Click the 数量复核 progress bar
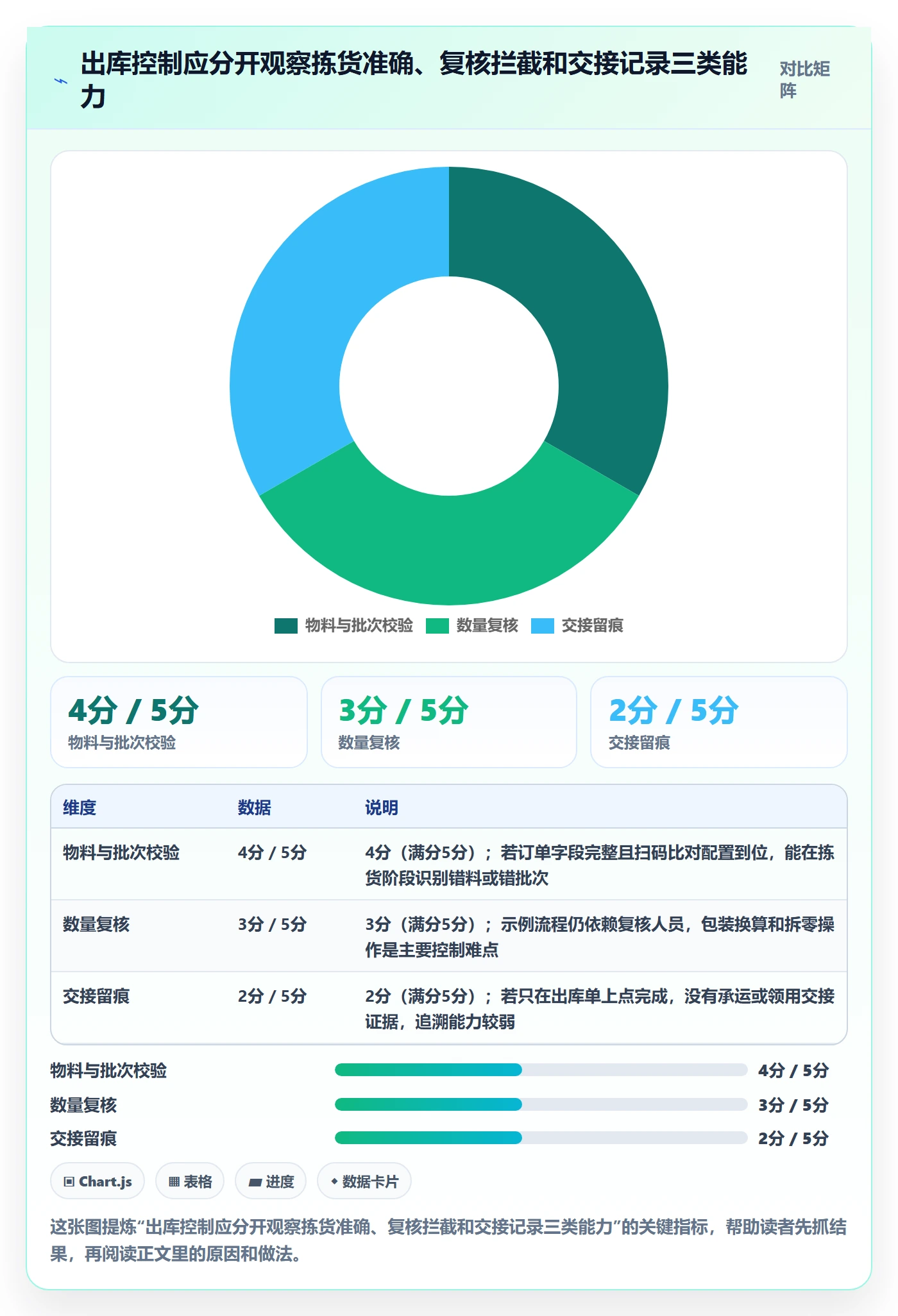This screenshot has height=1316, width=898. [541, 1104]
